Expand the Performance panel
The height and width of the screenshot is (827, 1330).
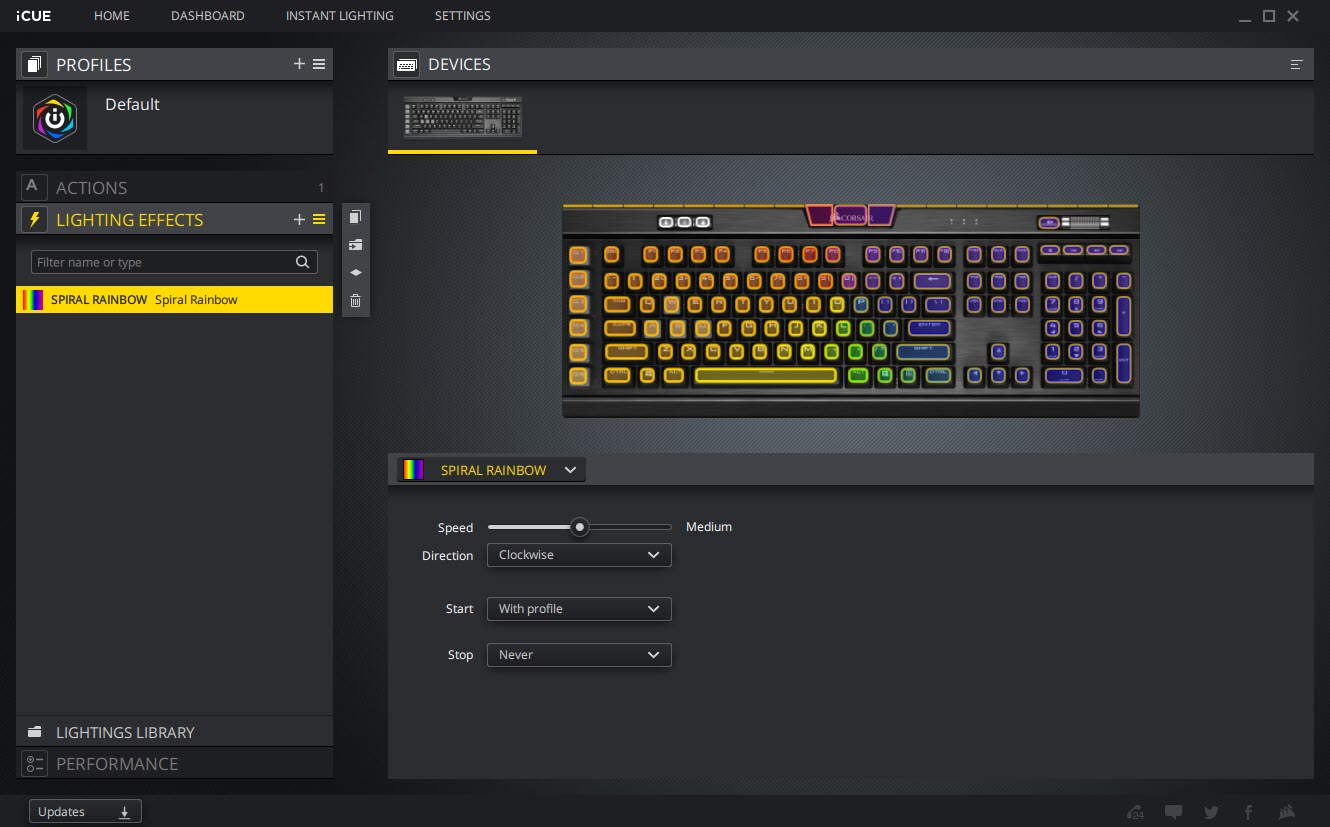175,764
